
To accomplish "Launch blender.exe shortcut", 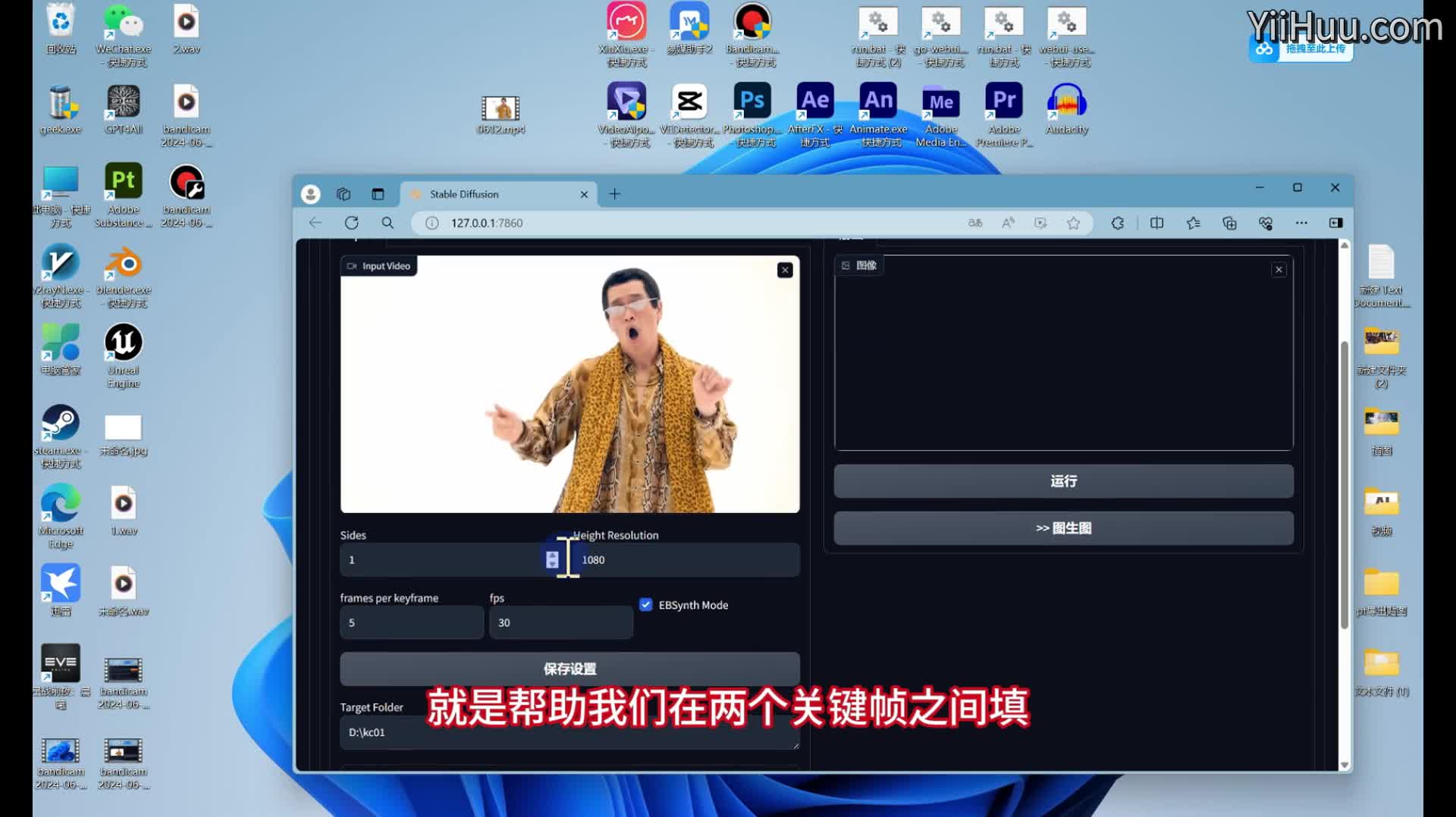I will (x=124, y=276).
